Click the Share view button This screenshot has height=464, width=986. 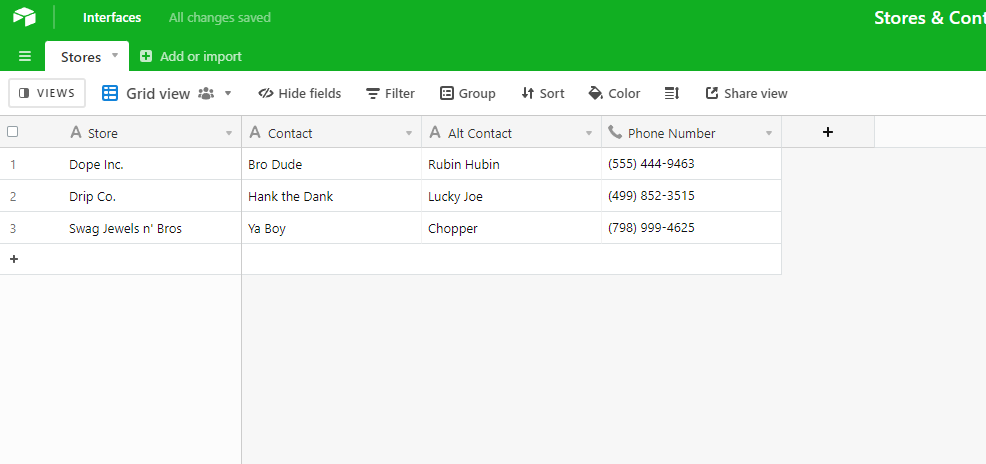pos(746,93)
